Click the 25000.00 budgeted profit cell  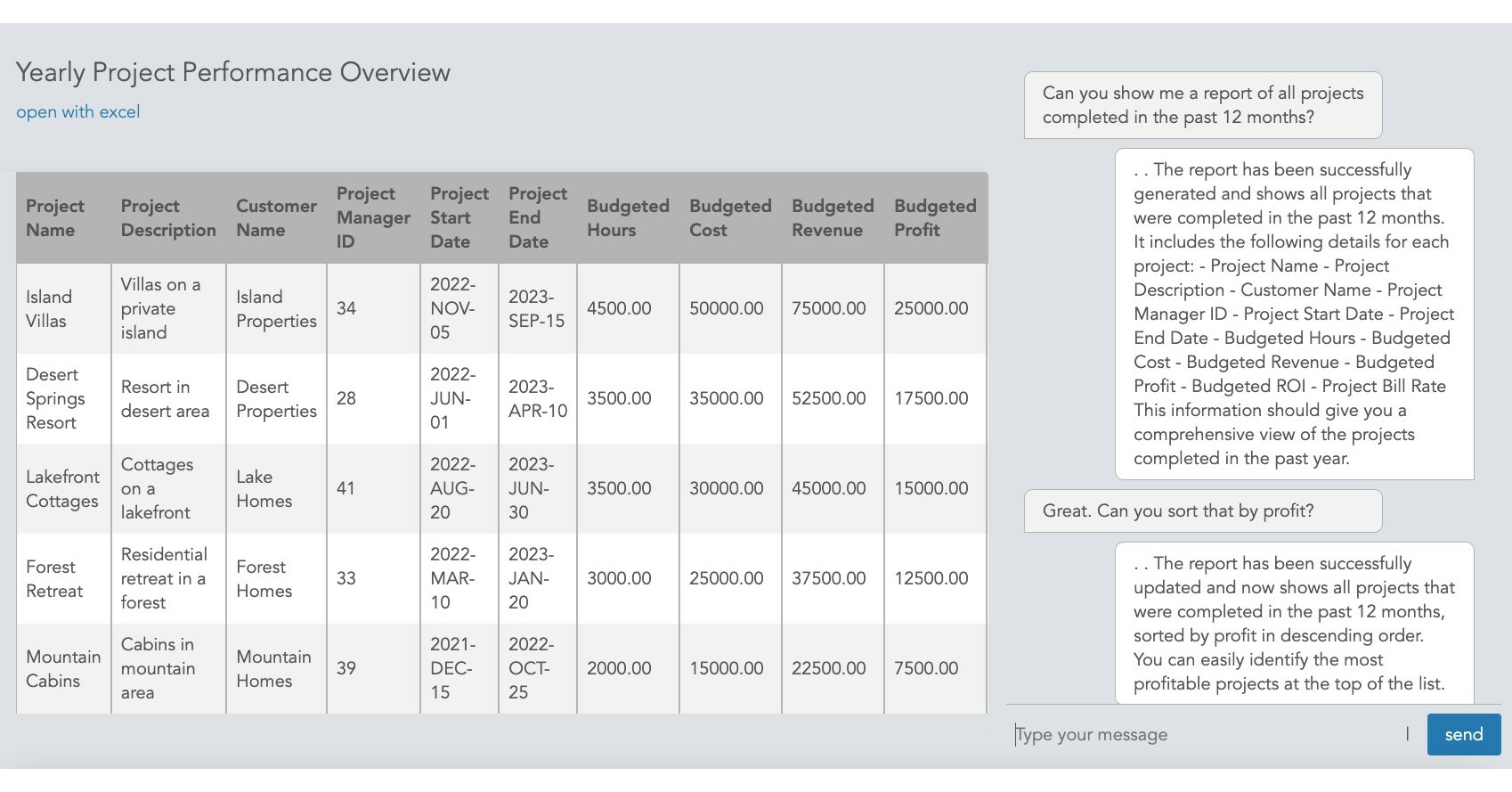931,309
